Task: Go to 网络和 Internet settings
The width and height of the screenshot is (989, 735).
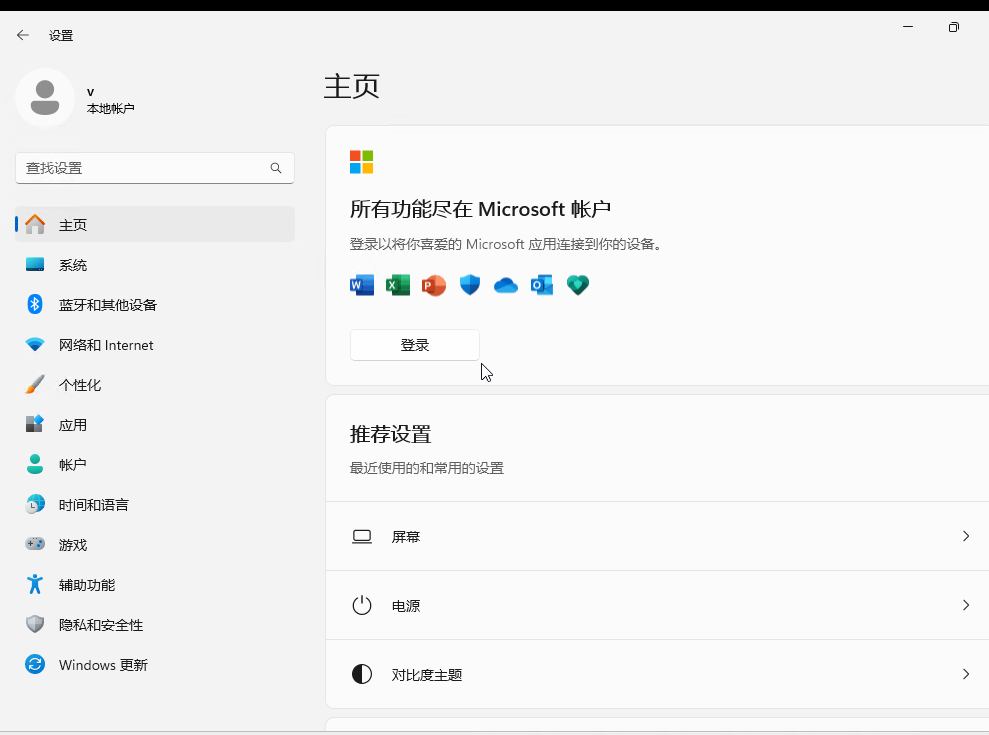Action: click(x=106, y=345)
